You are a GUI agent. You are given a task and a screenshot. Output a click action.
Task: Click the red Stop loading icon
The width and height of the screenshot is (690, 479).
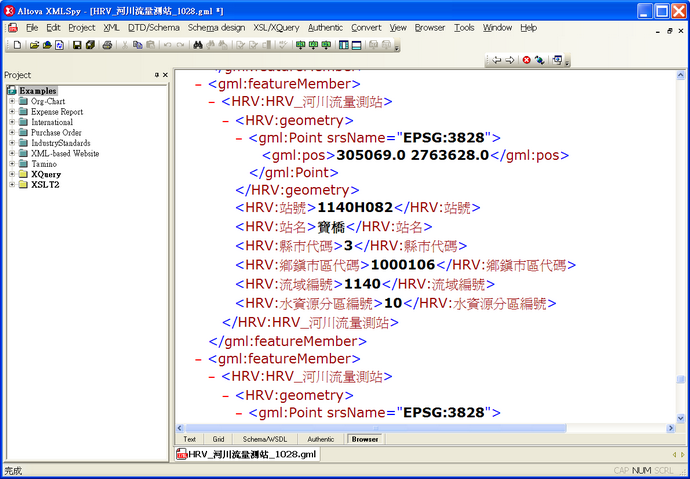[526, 60]
